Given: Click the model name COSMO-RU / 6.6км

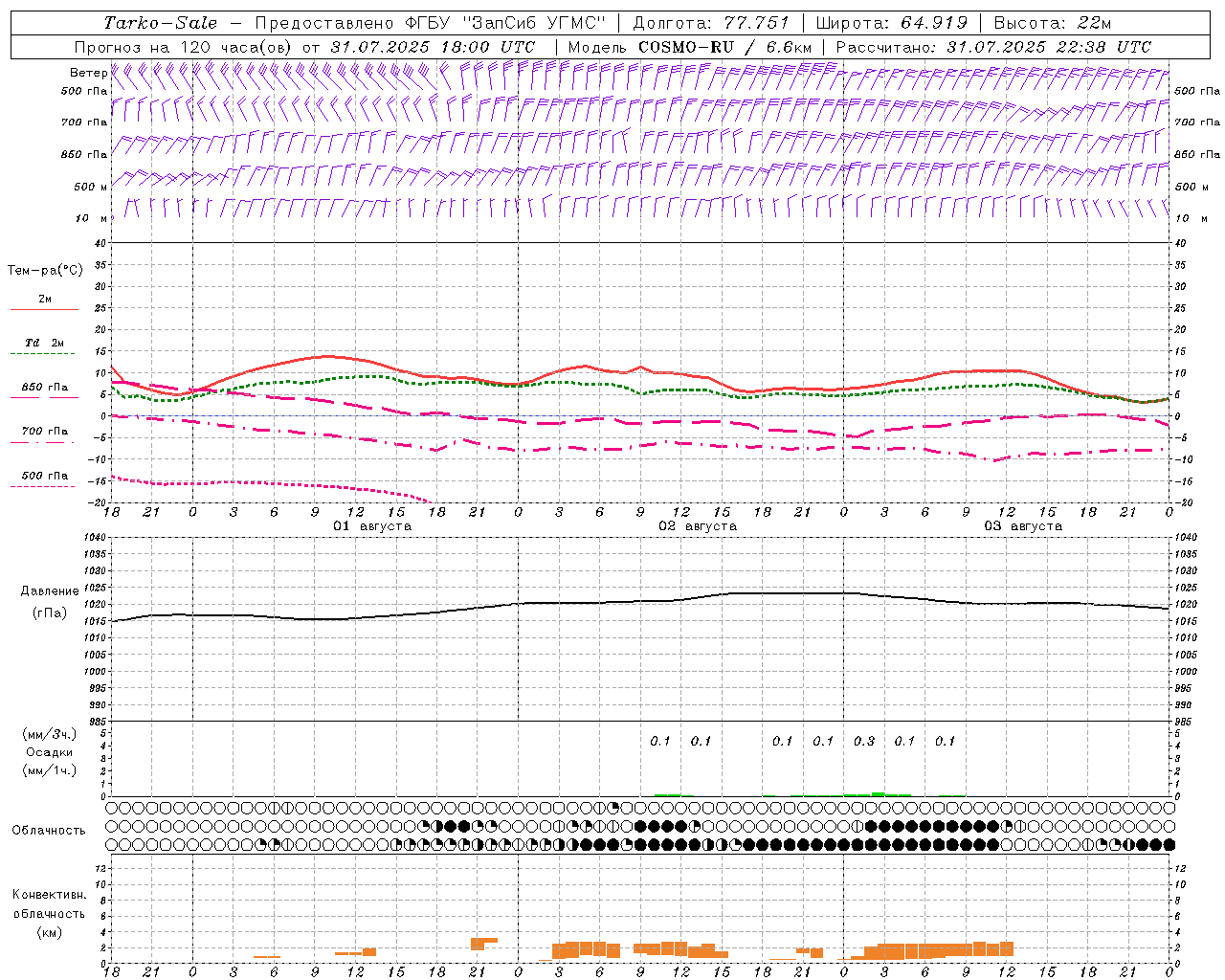Looking at the screenshot, I should (724, 47).
